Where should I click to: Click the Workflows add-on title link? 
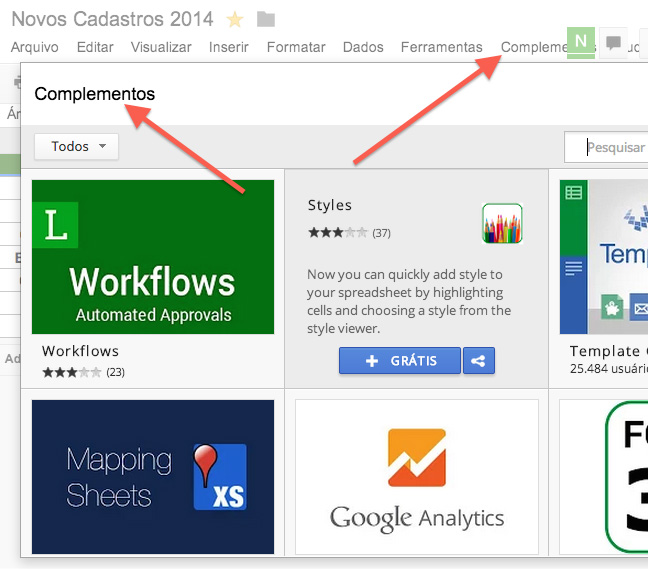(80, 351)
